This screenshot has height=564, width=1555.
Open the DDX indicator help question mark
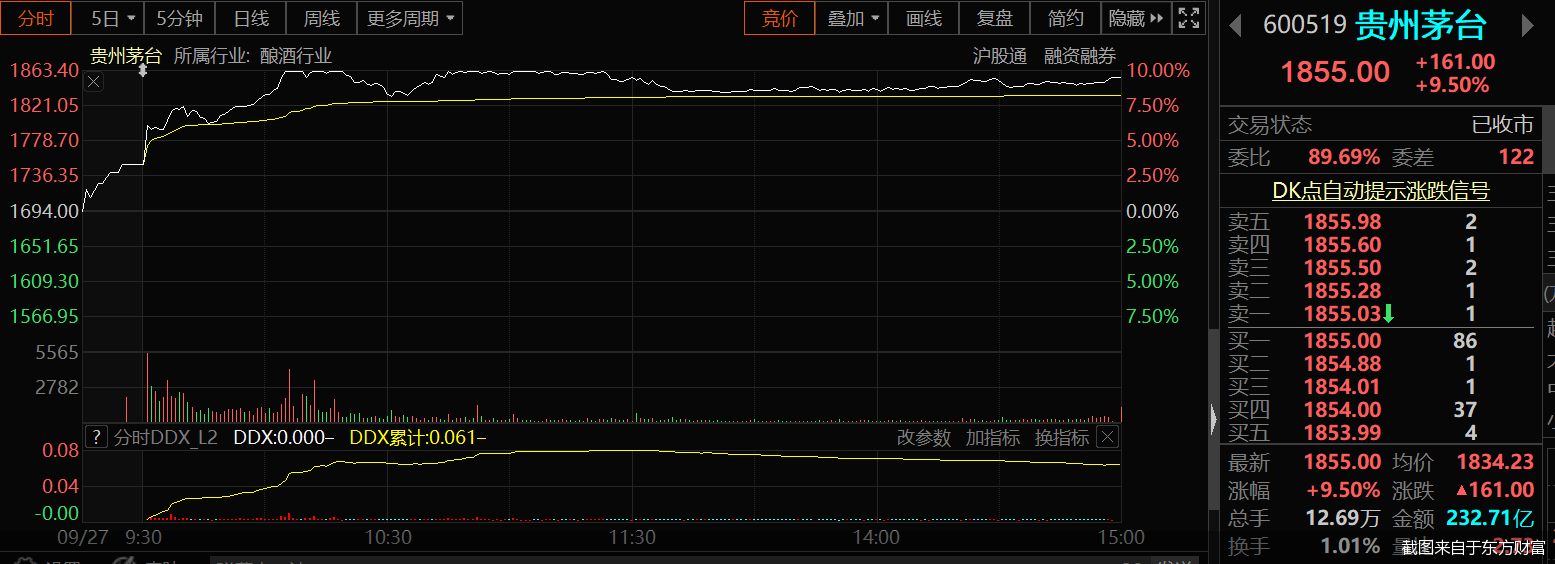96,437
